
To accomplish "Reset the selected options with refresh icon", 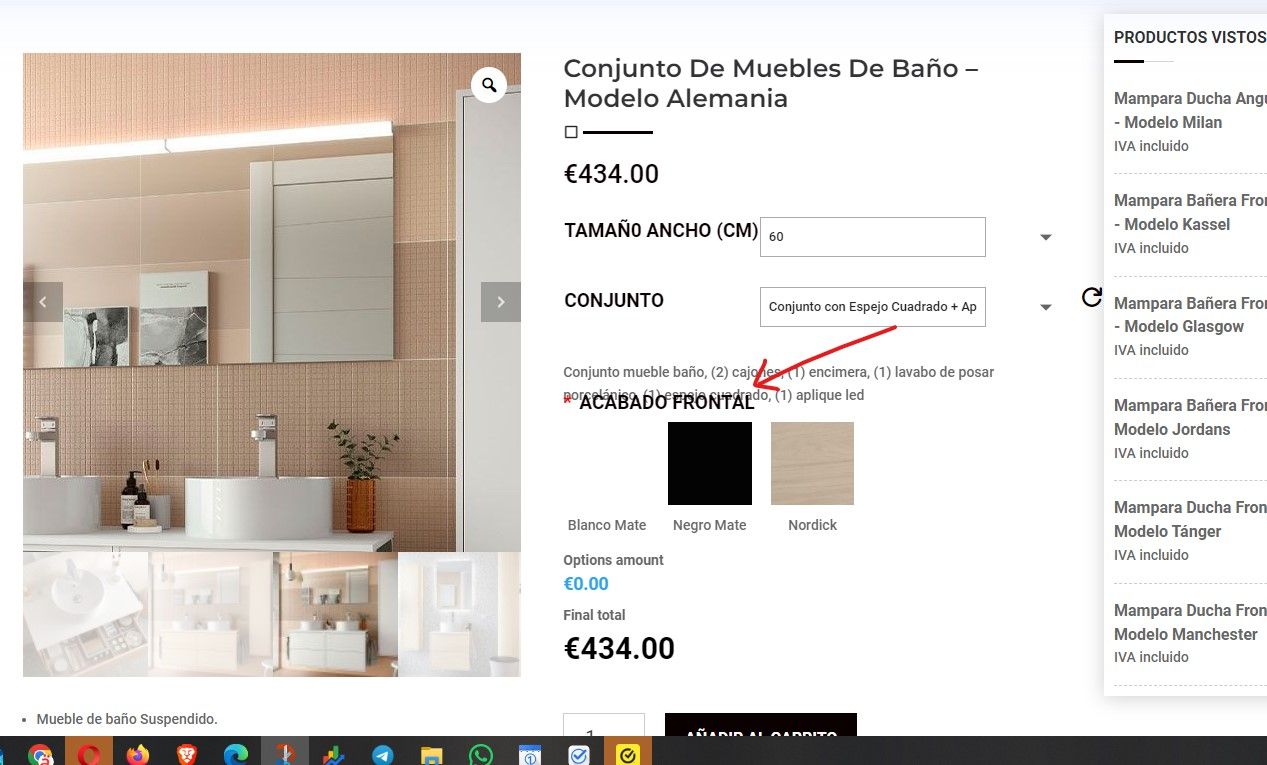I will point(1092,297).
